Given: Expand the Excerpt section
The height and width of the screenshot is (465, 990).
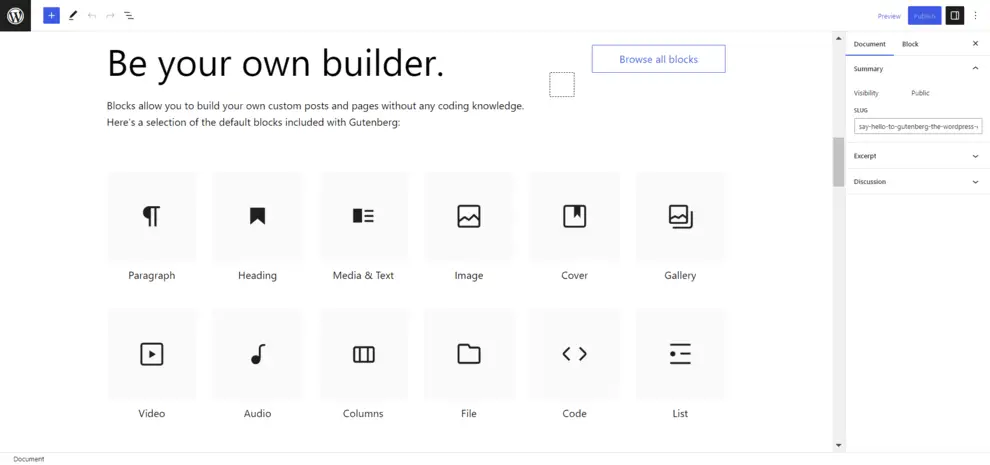Looking at the screenshot, I should click(975, 156).
